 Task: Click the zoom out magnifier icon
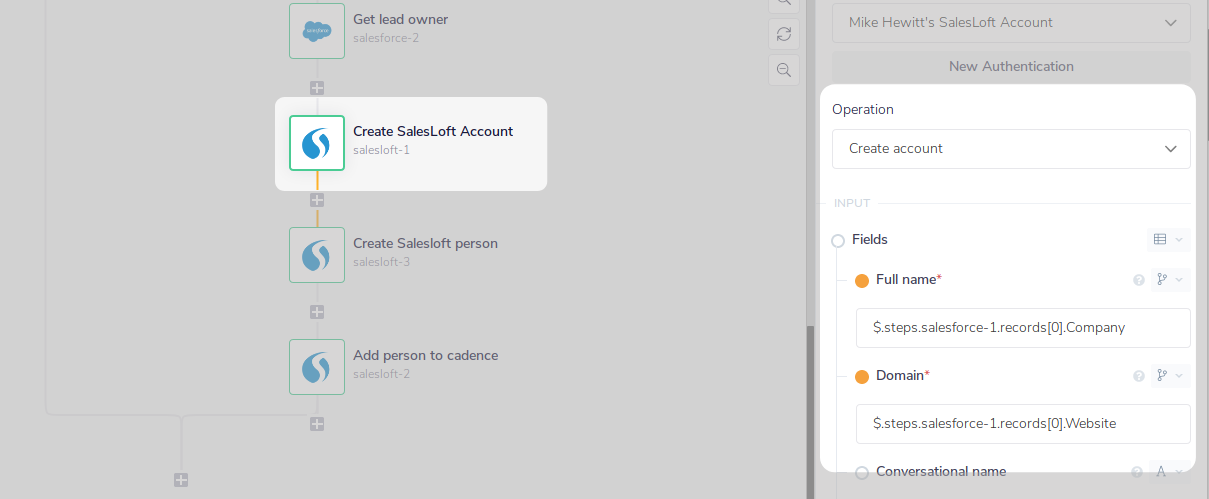pyautogui.click(x=784, y=70)
